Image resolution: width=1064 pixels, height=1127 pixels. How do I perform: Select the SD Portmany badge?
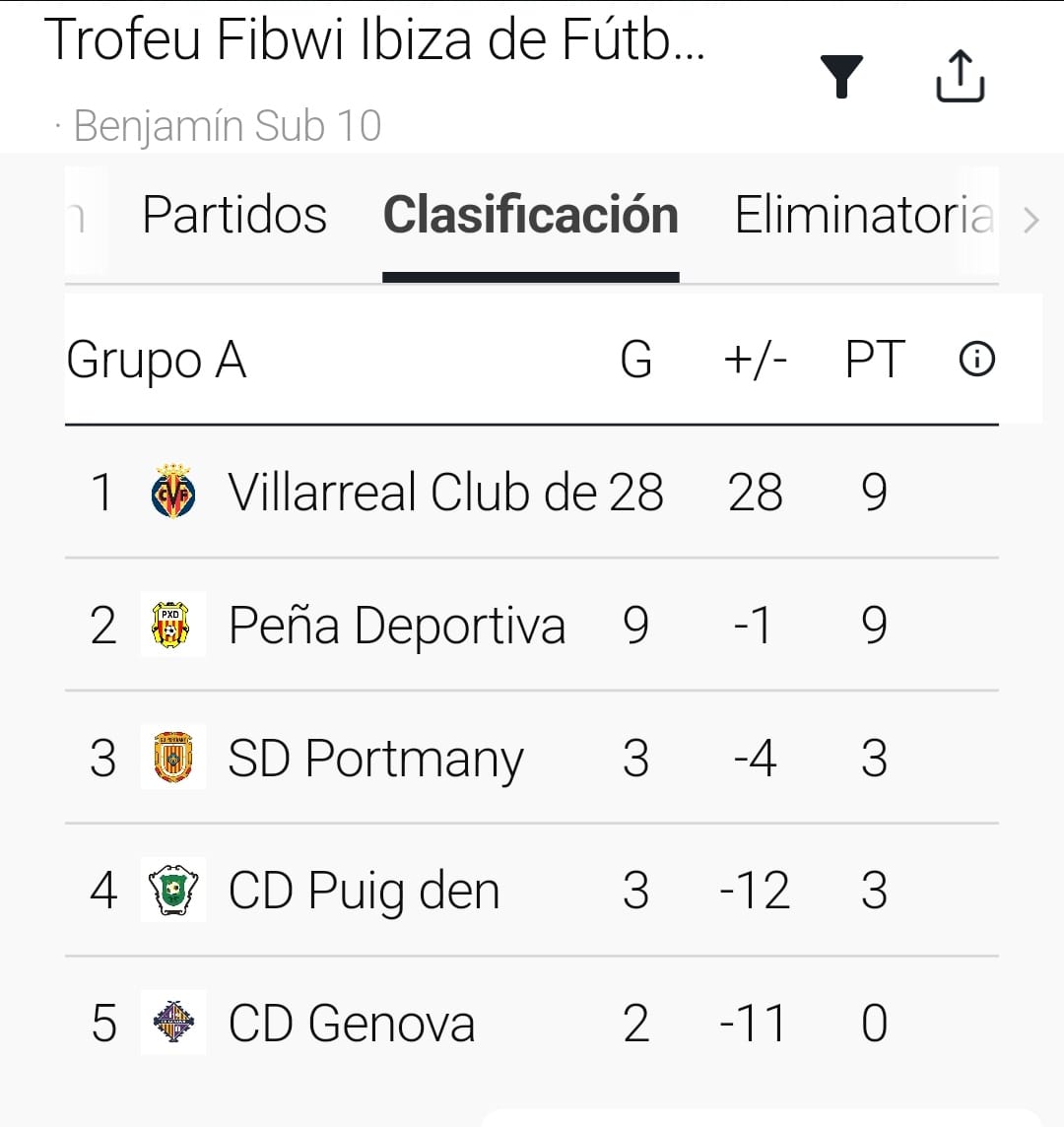(x=173, y=758)
